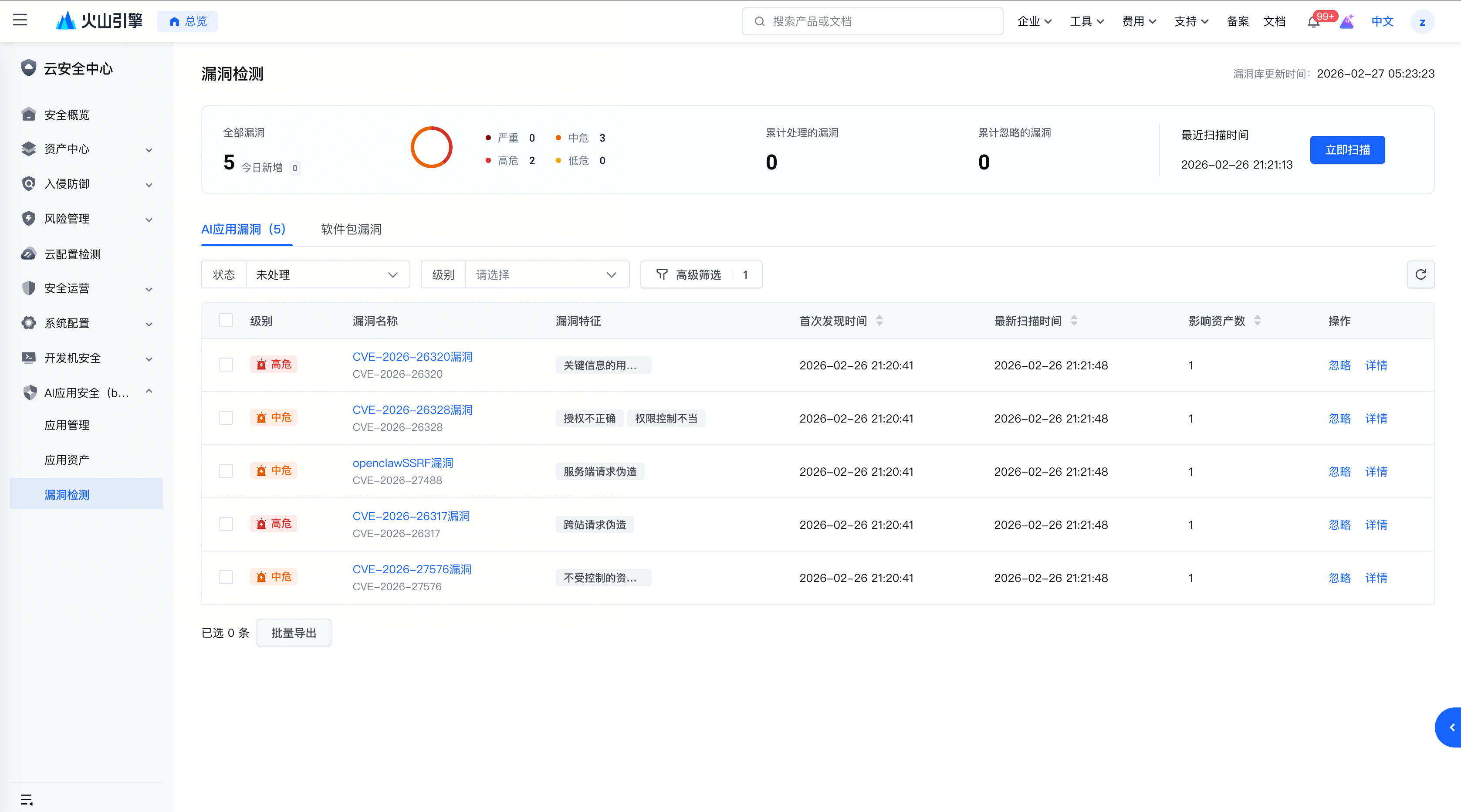
Task: Click the hamburger menu icon at top left
Action: coord(20,20)
